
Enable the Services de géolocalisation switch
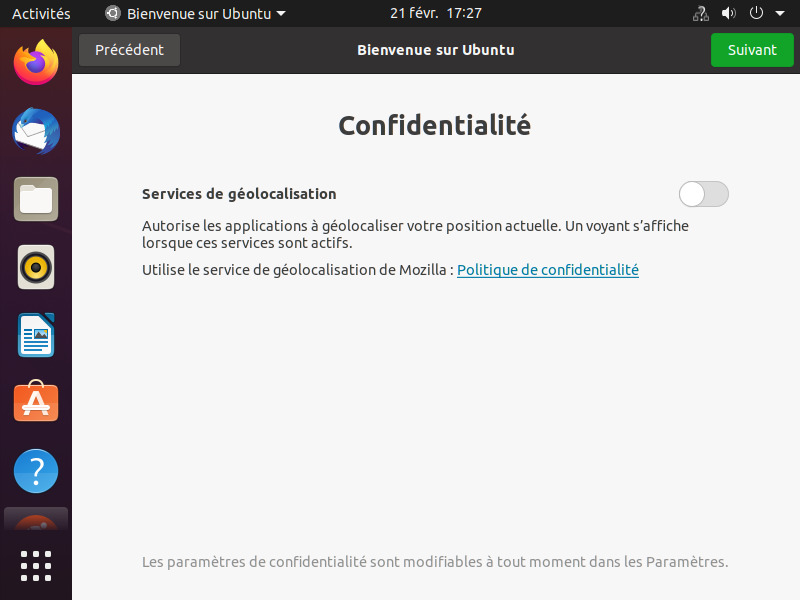coord(703,194)
